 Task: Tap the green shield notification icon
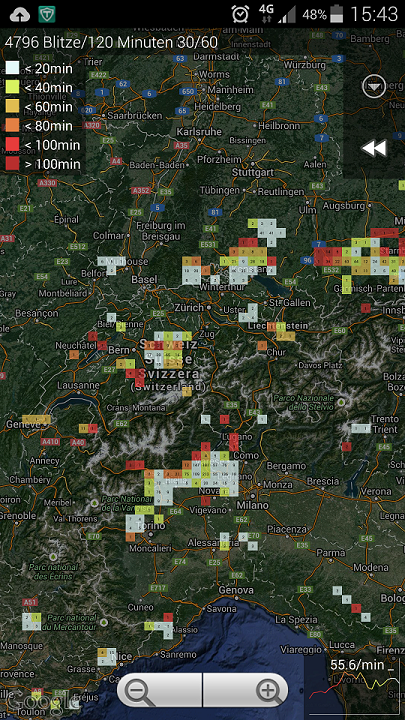[47, 14]
